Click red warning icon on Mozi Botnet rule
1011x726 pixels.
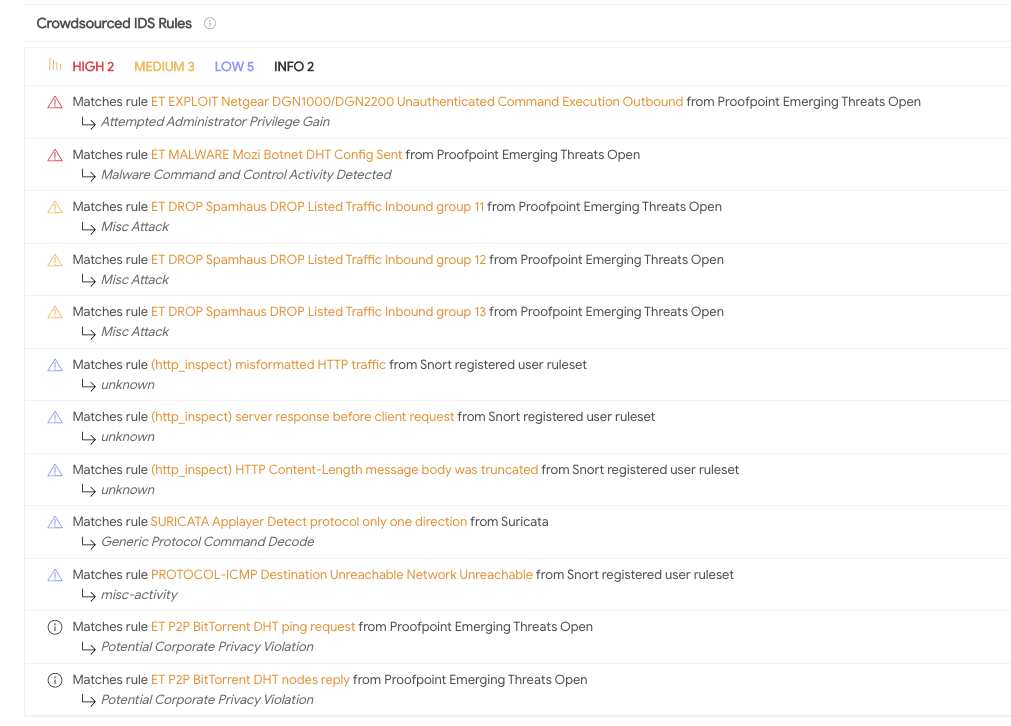(55, 155)
